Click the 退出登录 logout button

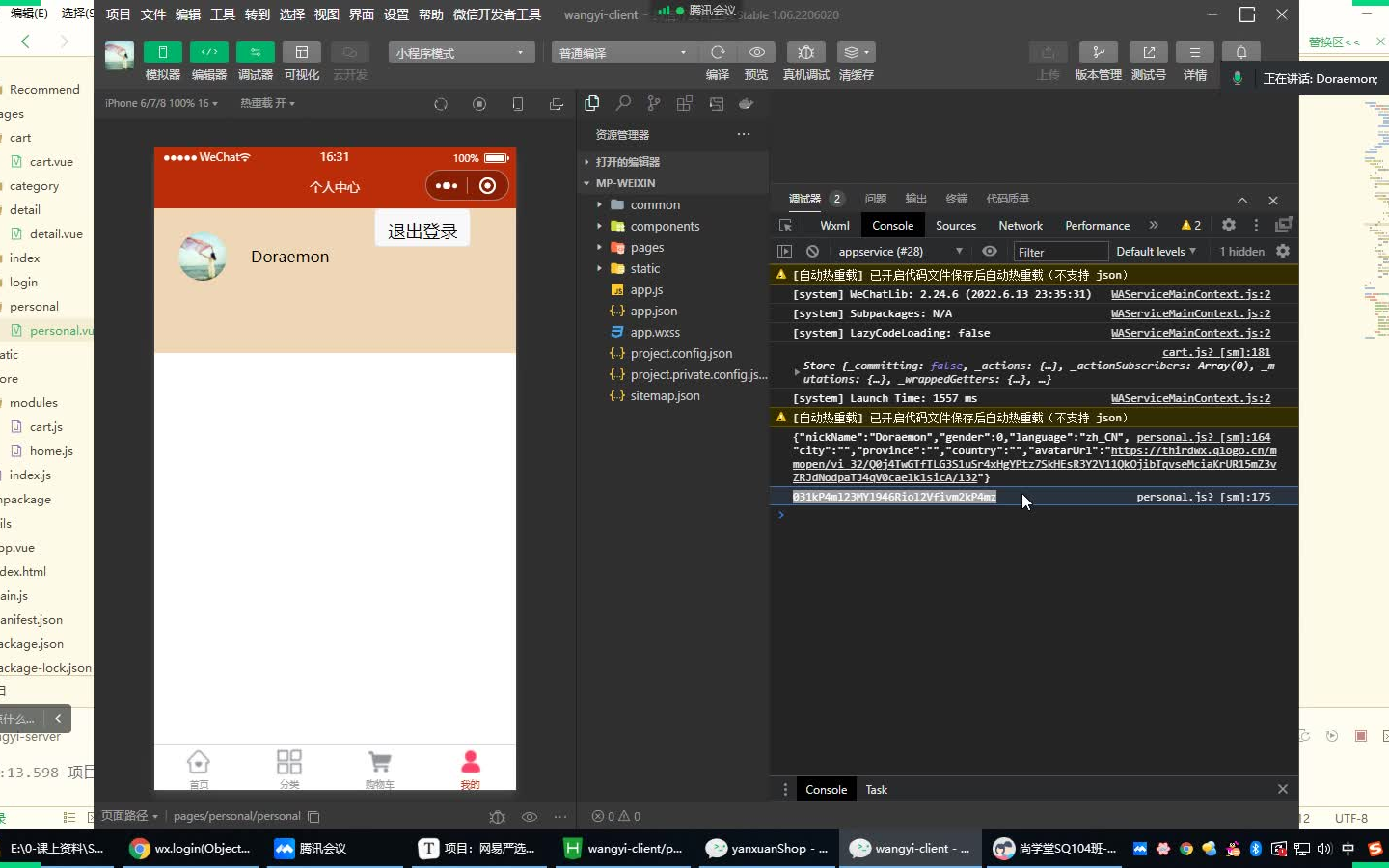pos(422,231)
